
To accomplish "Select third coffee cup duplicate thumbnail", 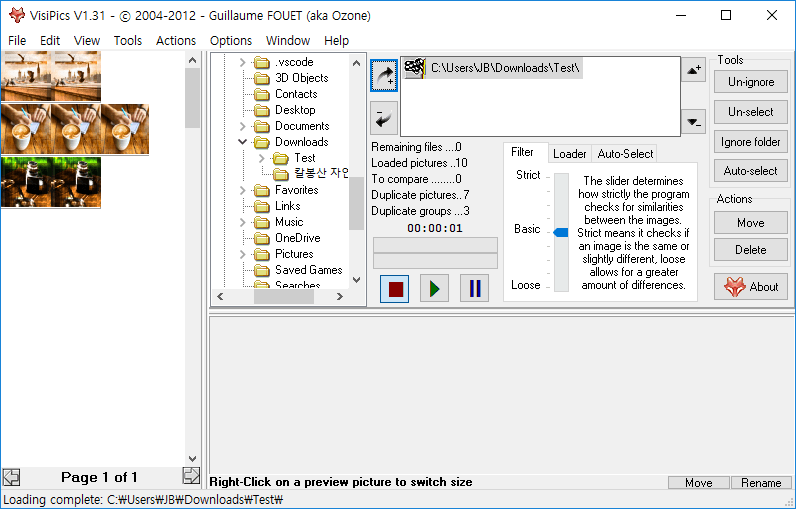I will (125, 129).
